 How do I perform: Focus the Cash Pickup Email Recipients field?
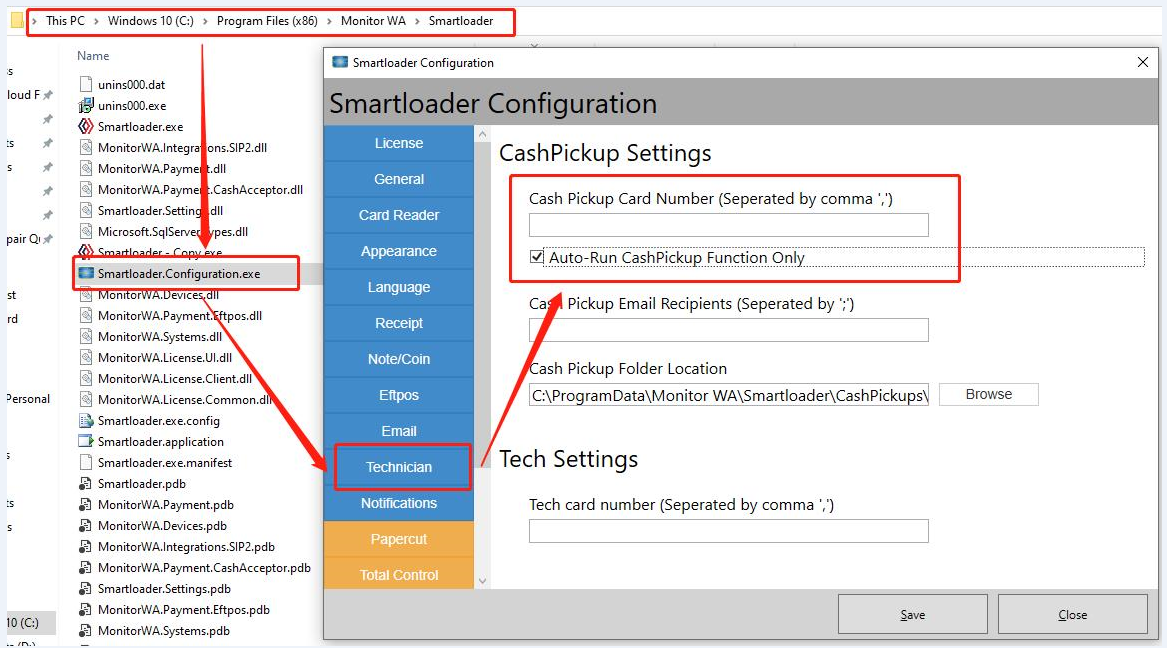click(729, 330)
